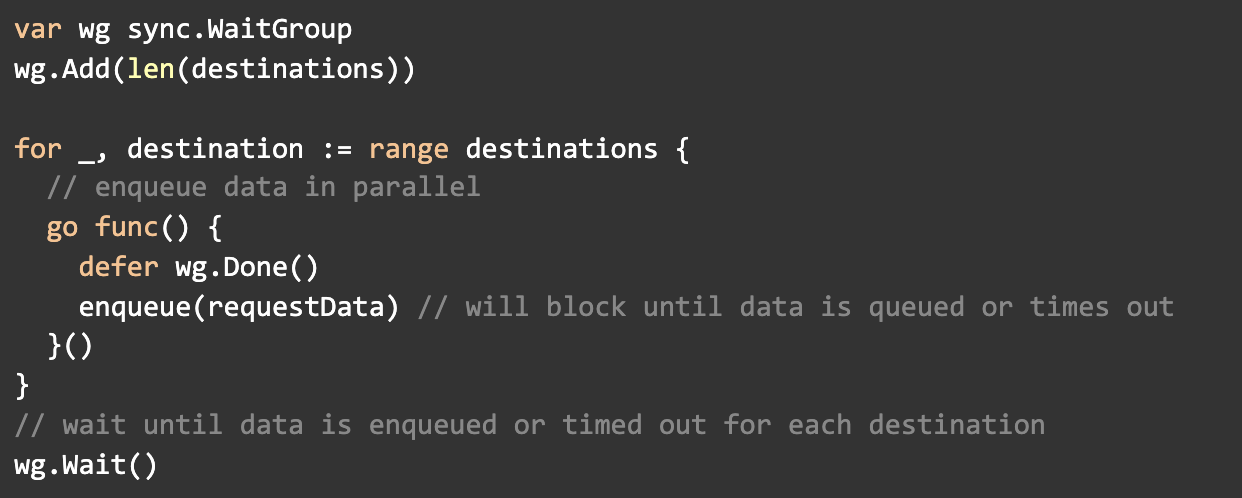
Task: Click the 'func()' anonymous function text
Action: (142, 227)
